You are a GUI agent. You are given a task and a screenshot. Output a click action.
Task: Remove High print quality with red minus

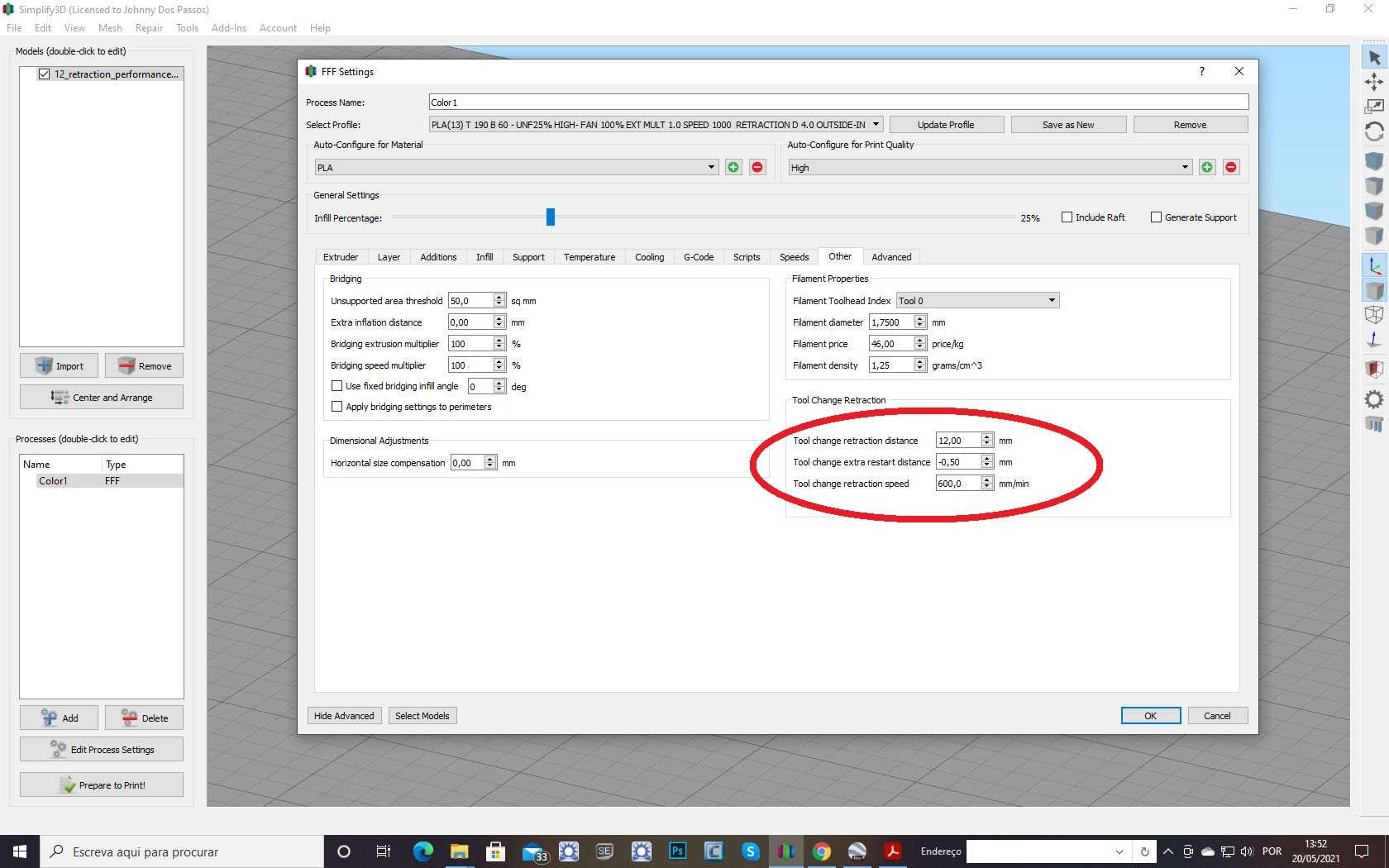pos(1231,167)
